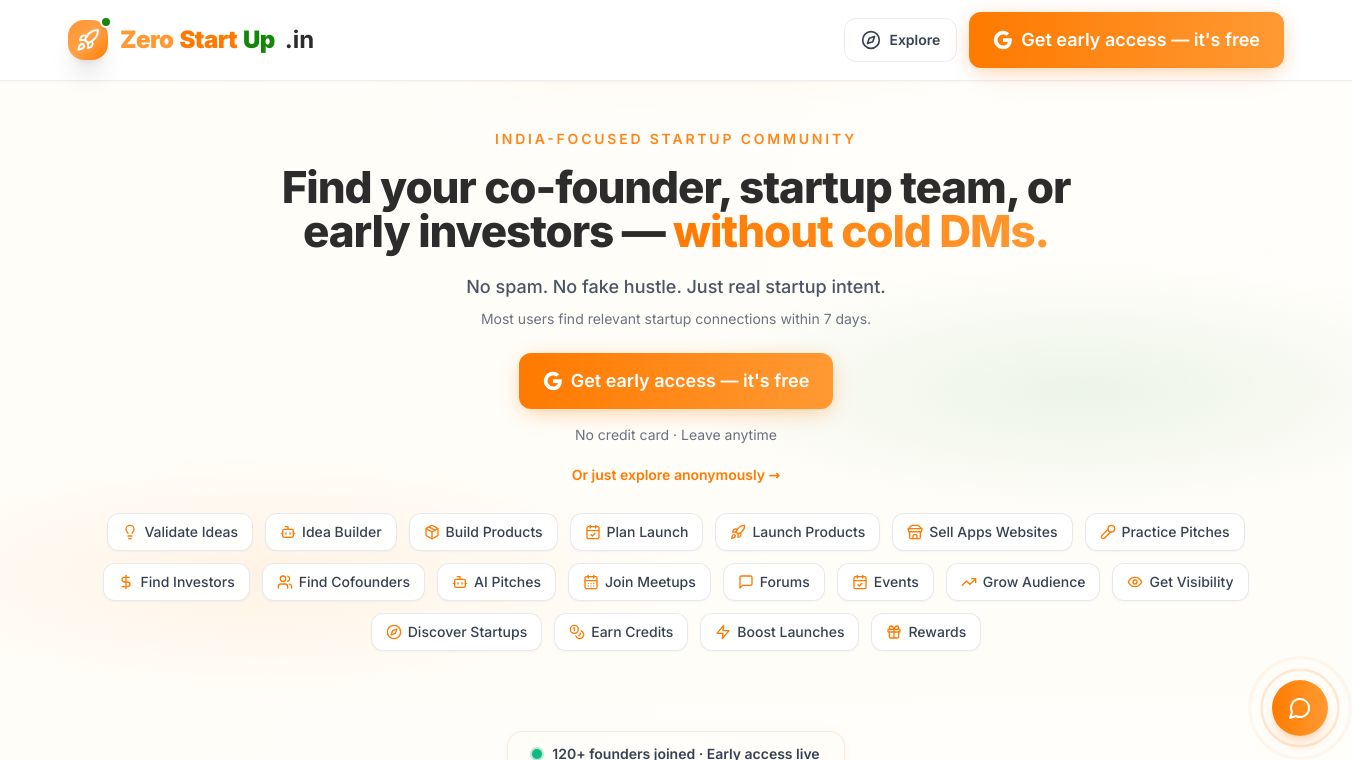Select the paperclip icon on Practice Pitches
This screenshot has height=760, width=1352.
point(1108,532)
